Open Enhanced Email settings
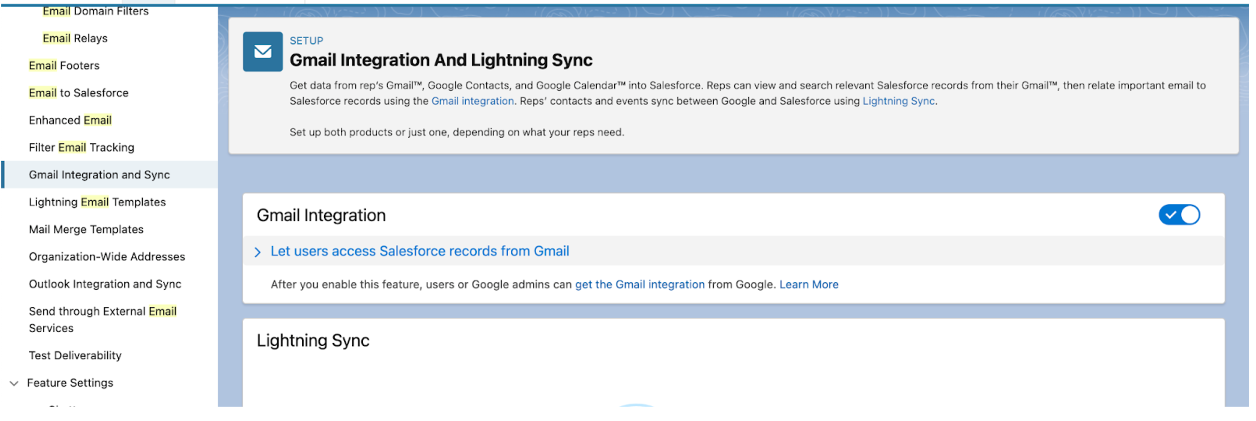 (x=70, y=120)
